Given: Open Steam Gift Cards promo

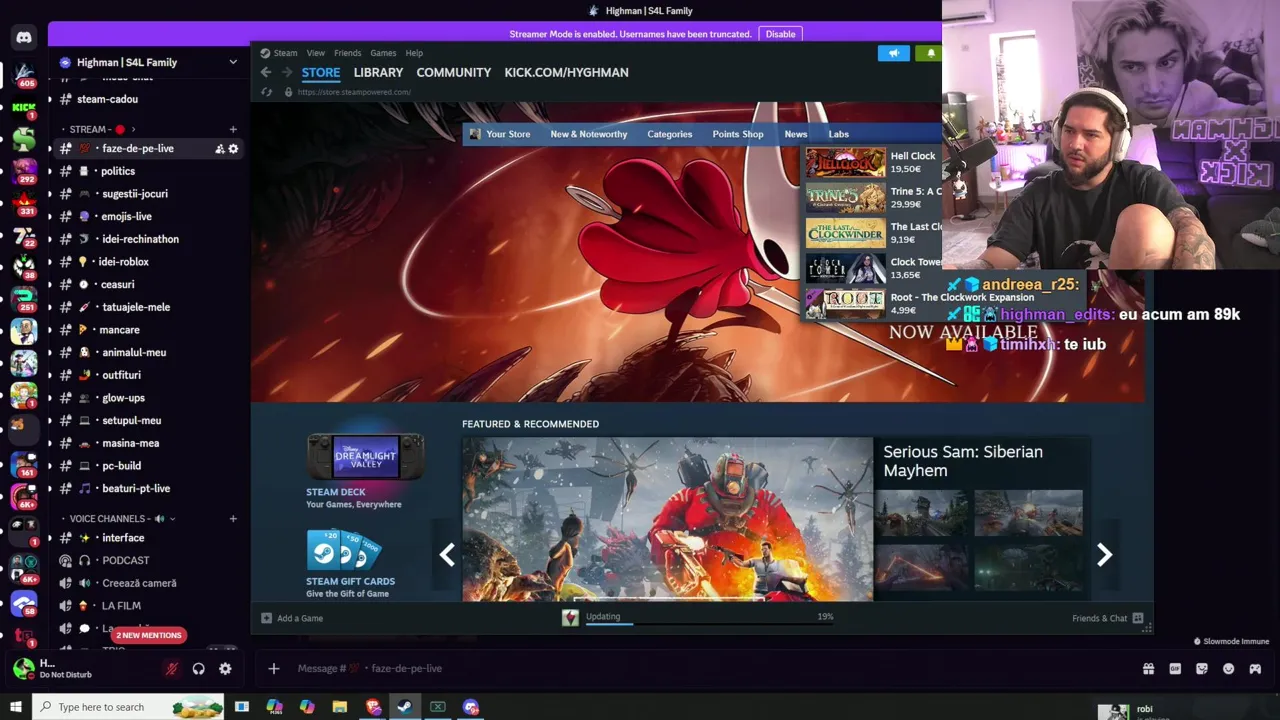Looking at the screenshot, I should tap(350, 564).
